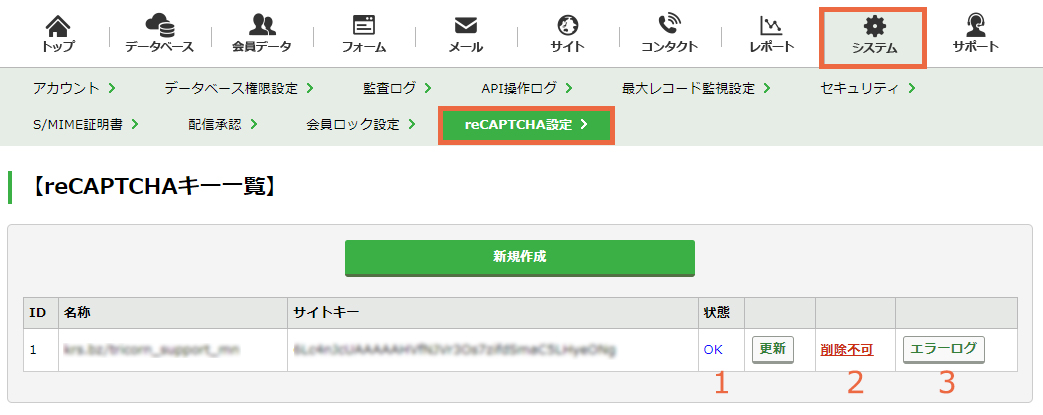The width and height of the screenshot is (1043, 415).
Task: Click the サイトキー column header
Action: click(493, 313)
